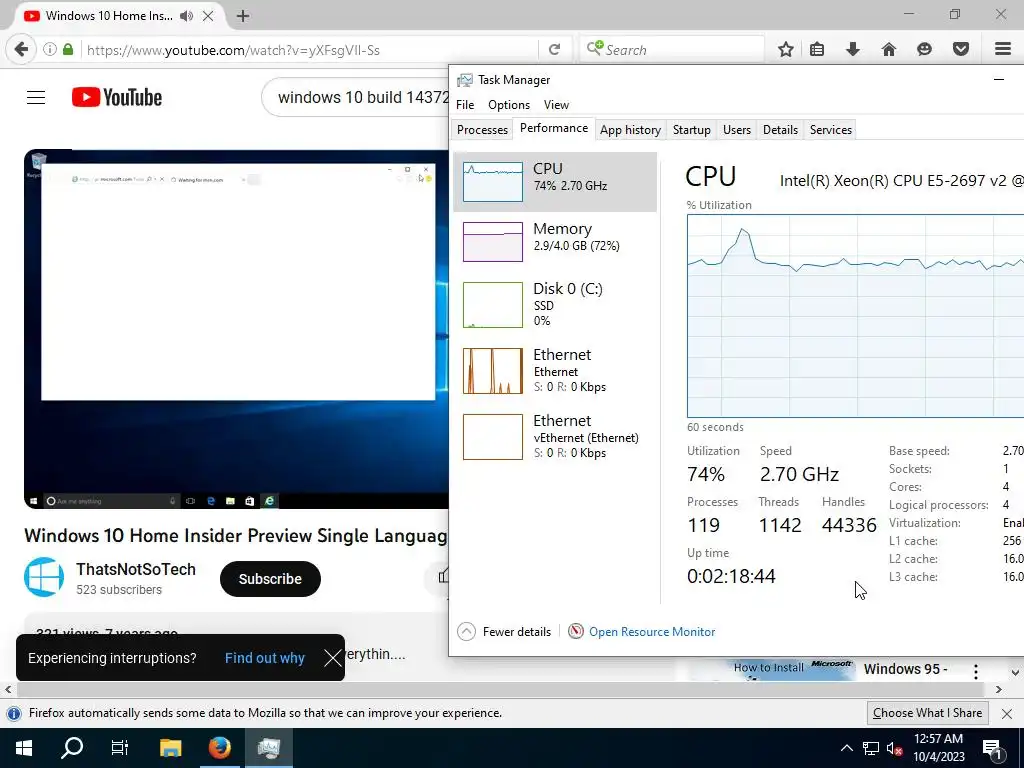Click the How to Install video thumbnail
Image resolution: width=1024 pixels, height=768 pixels.
pyautogui.click(x=772, y=671)
